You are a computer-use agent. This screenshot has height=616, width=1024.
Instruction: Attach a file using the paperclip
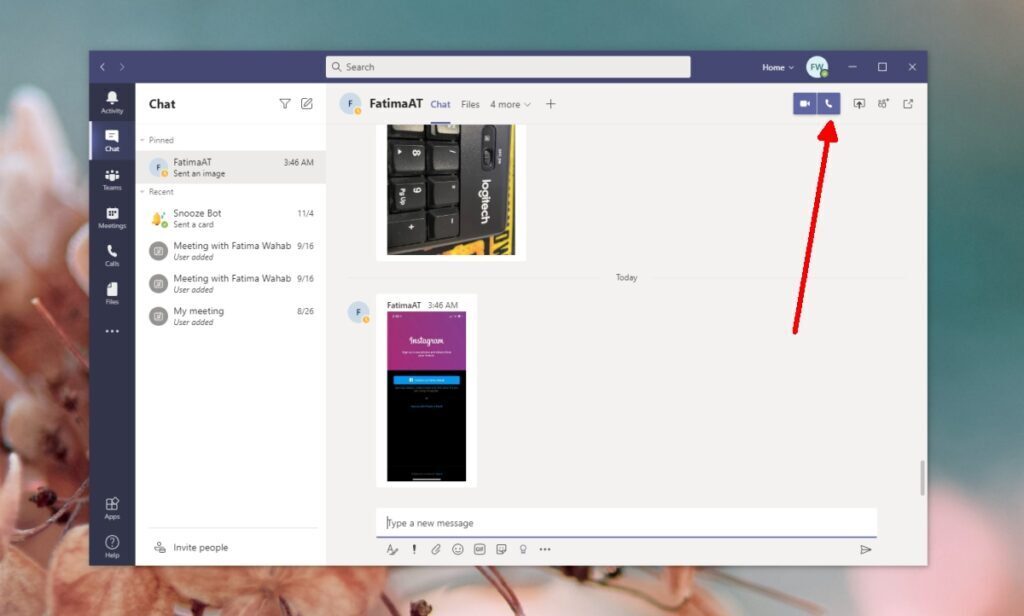tap(436, 549)
